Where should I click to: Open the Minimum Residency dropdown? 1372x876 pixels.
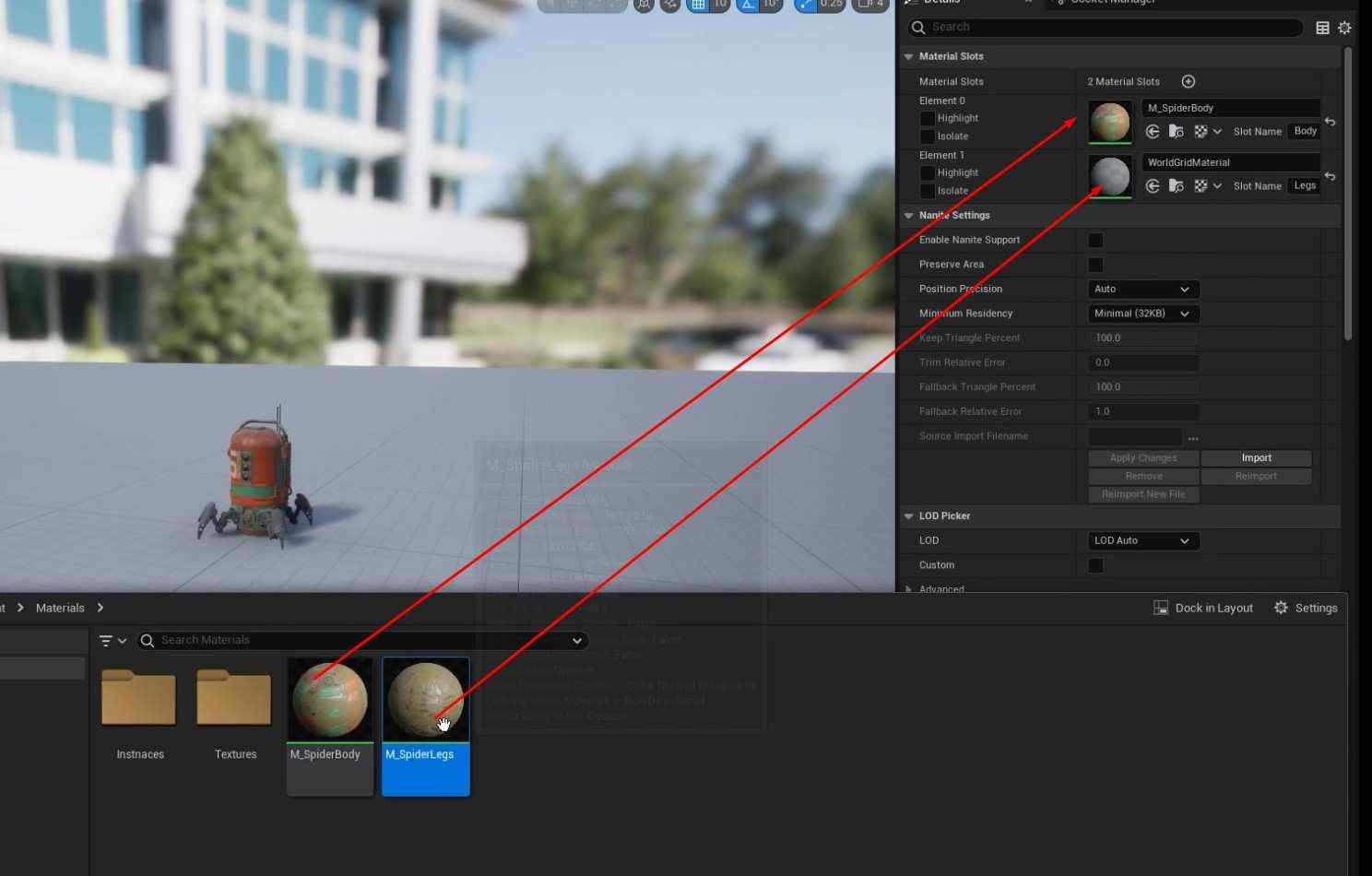(1143, 314)
